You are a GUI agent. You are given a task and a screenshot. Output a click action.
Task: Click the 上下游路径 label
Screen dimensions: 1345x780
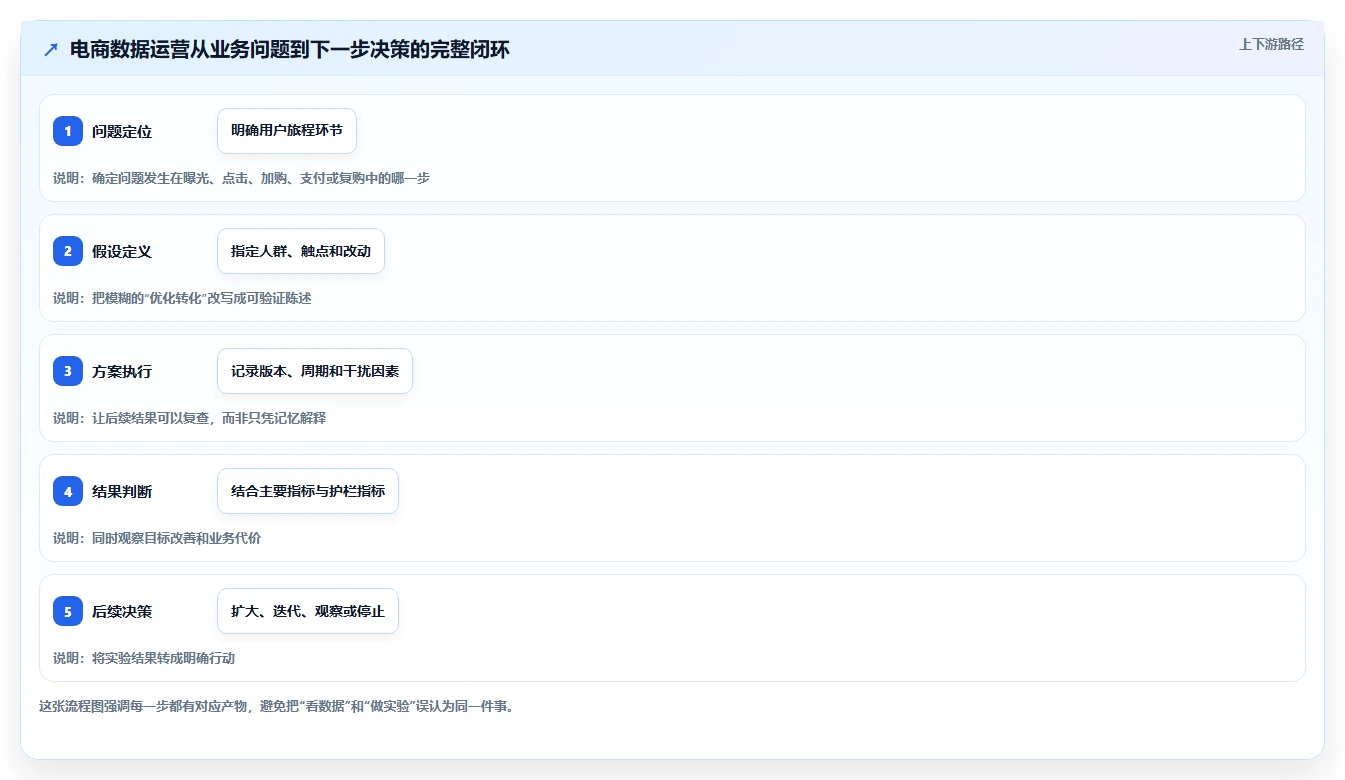click(1271, 44)
